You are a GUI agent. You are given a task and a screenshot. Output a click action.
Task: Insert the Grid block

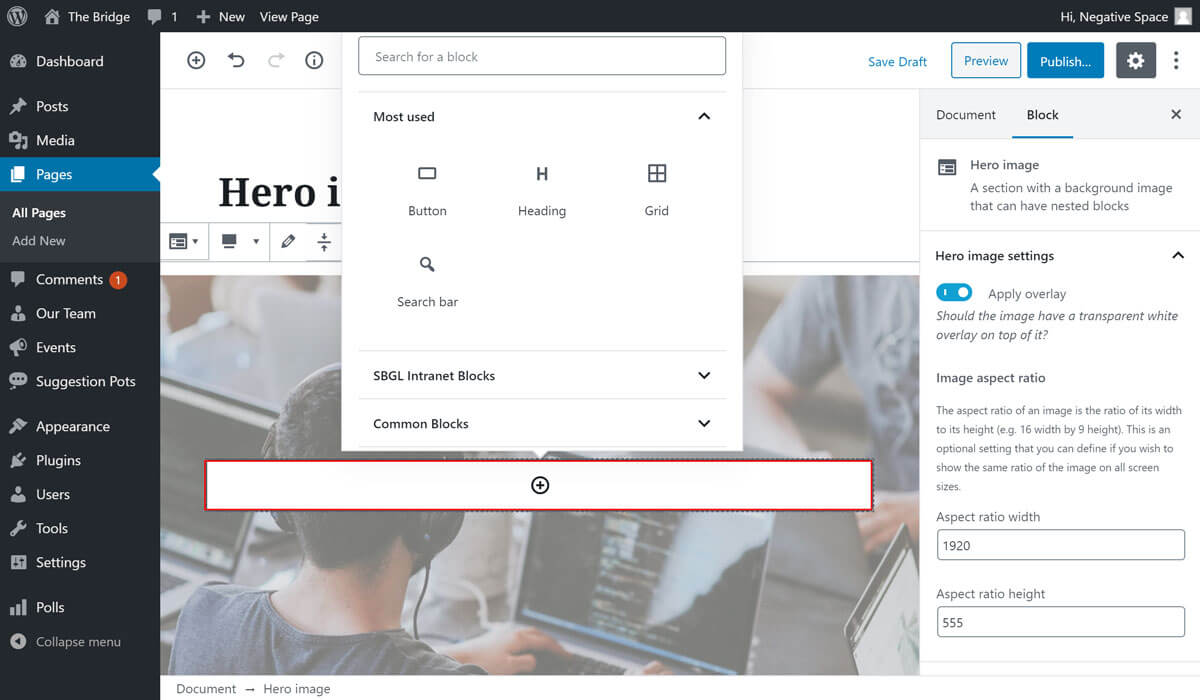[x=656, y=189]
